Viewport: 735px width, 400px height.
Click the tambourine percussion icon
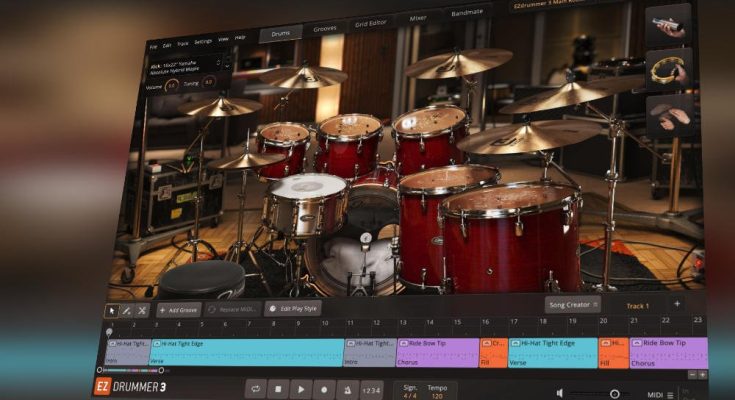(x=670, y=70)
